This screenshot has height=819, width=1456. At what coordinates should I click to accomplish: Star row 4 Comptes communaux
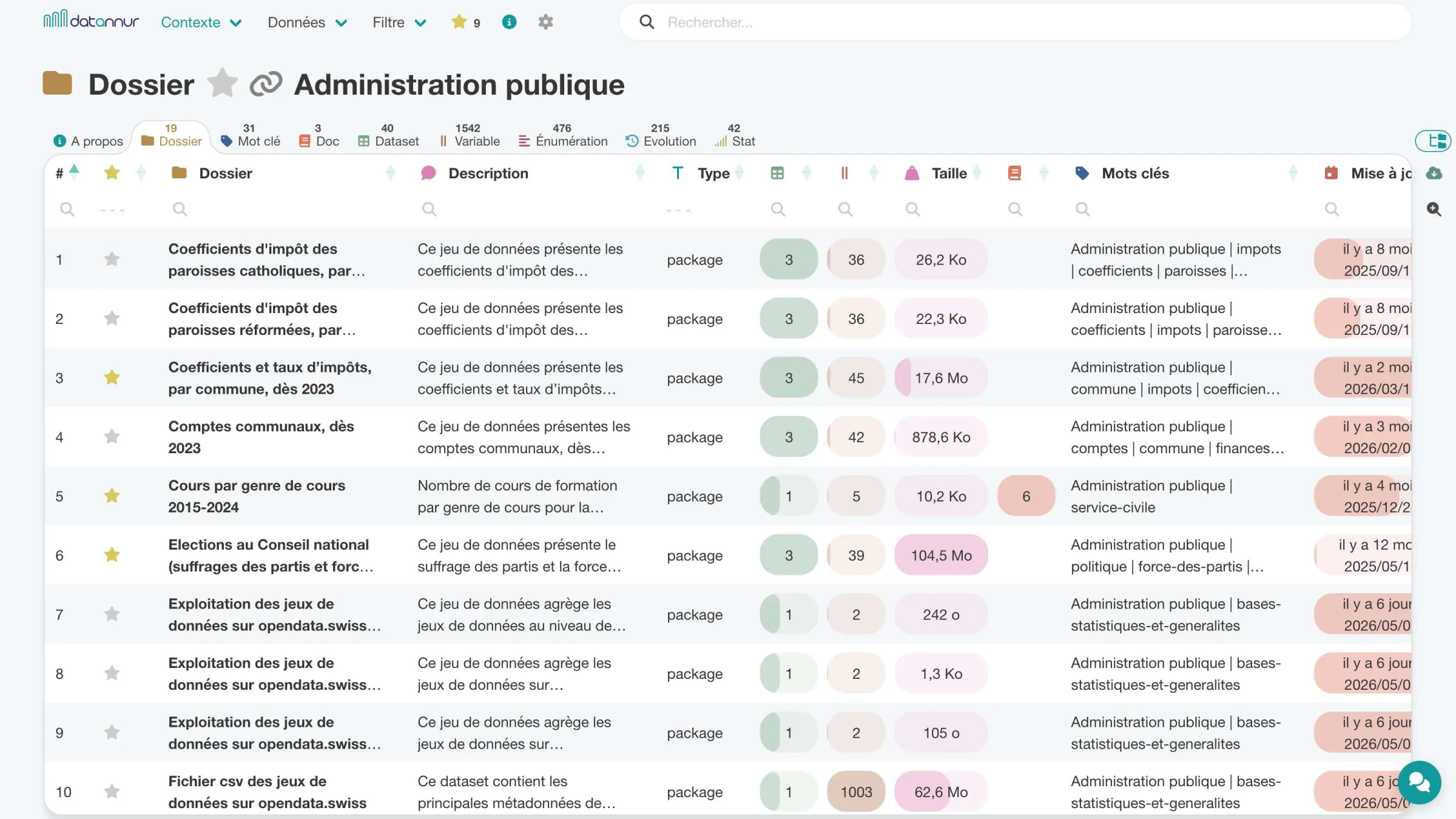point(112,437)
